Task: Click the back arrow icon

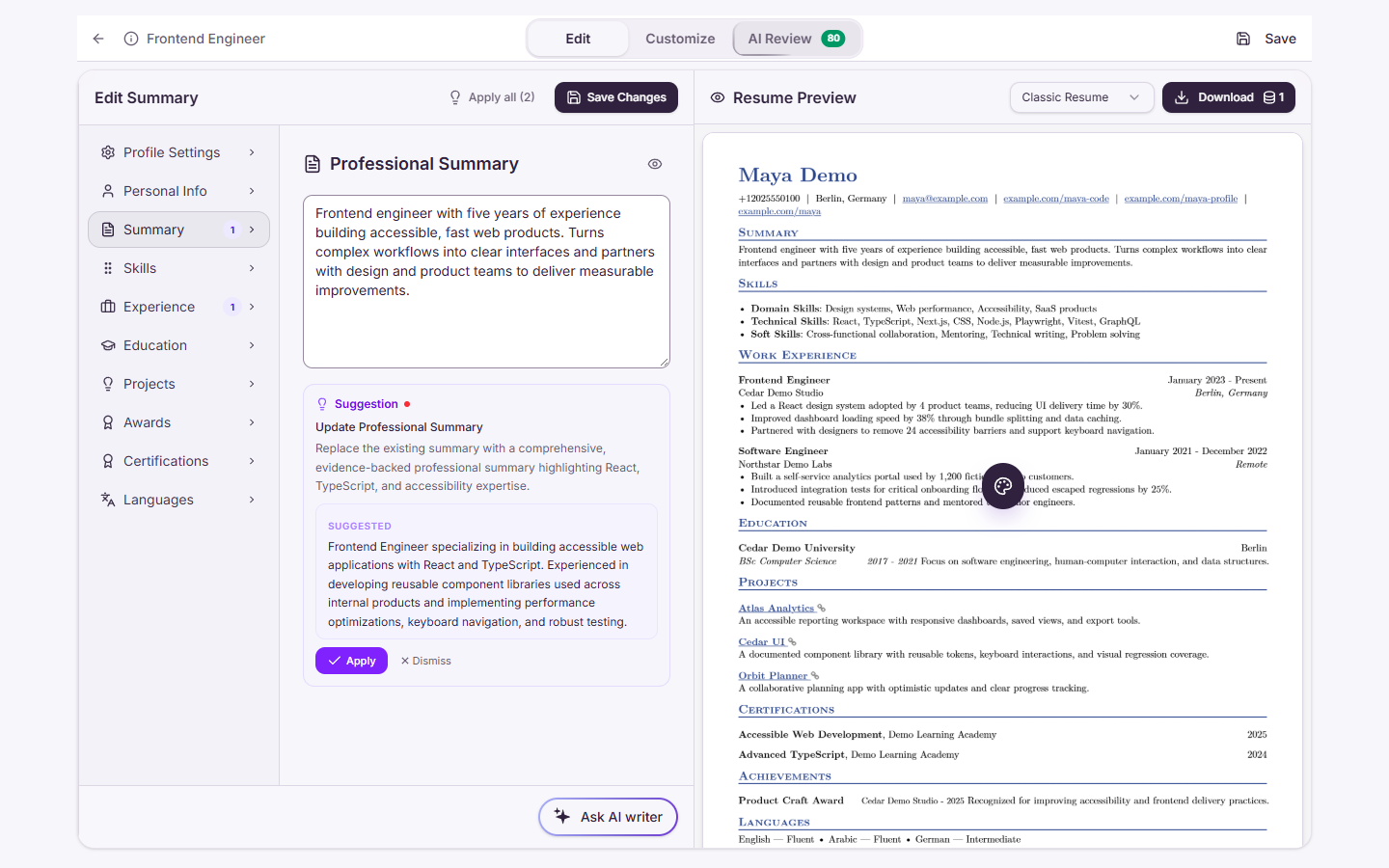Action: pos(98,39)
